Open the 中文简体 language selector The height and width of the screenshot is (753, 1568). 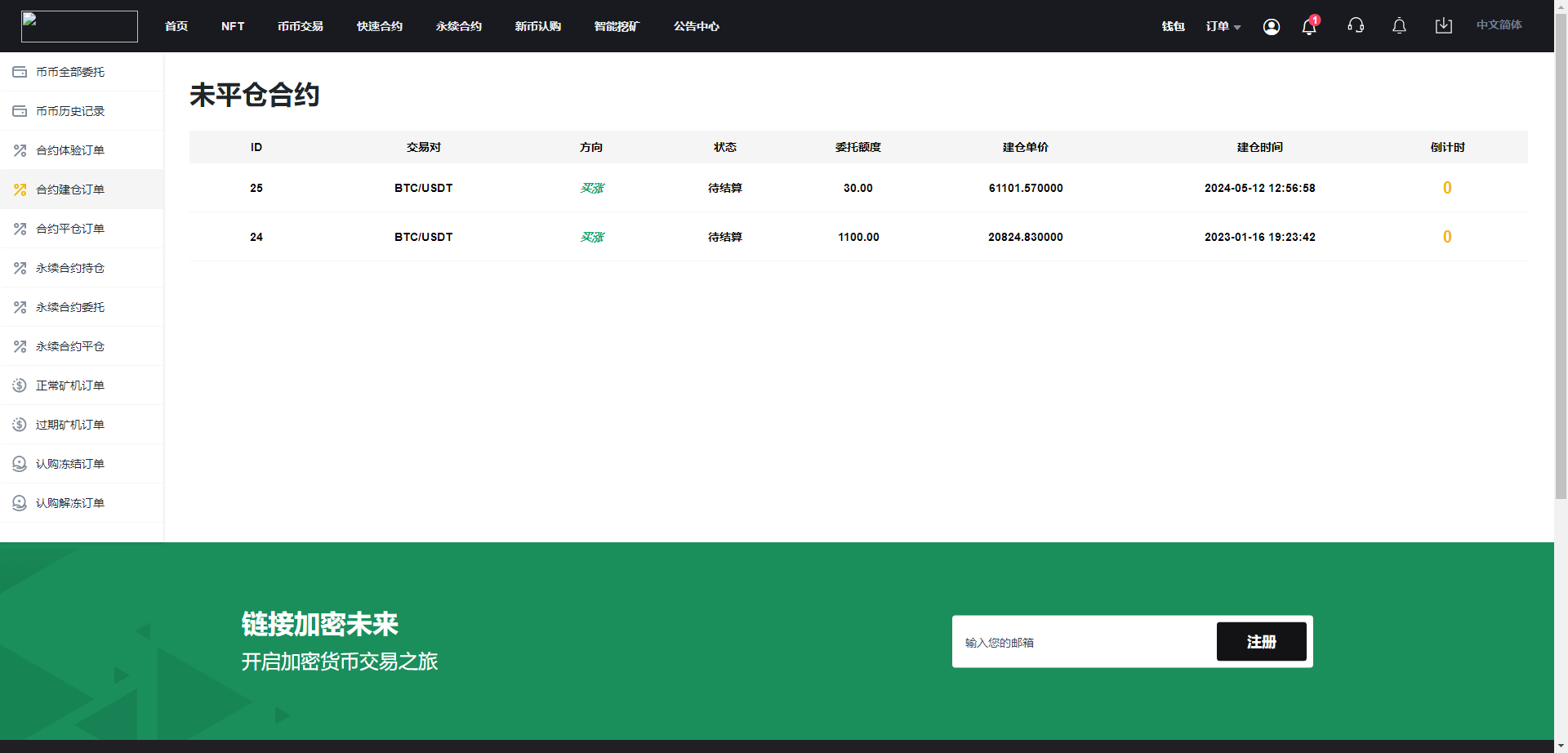pos(1499,25)
